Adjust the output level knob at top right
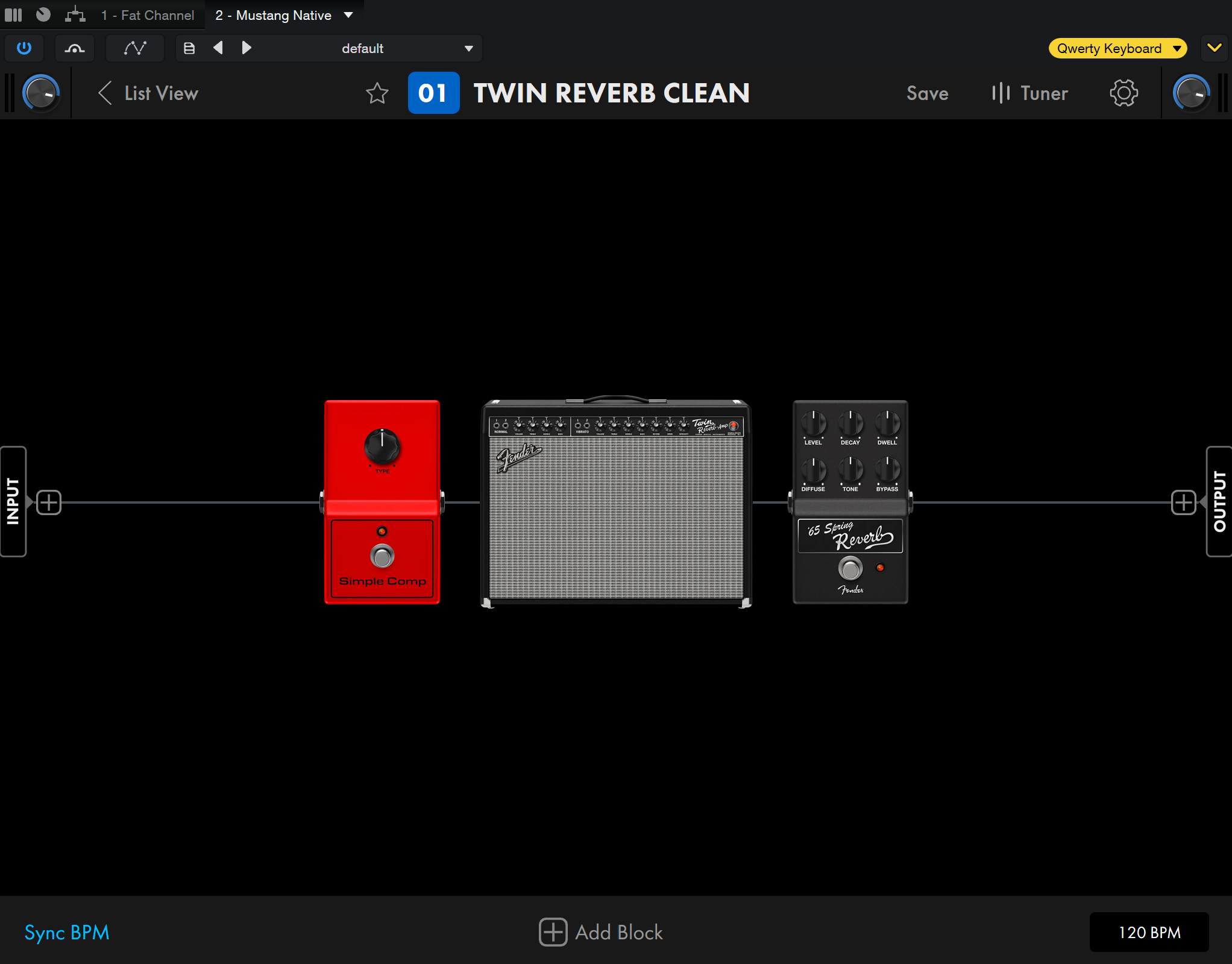 [1192, 93]
